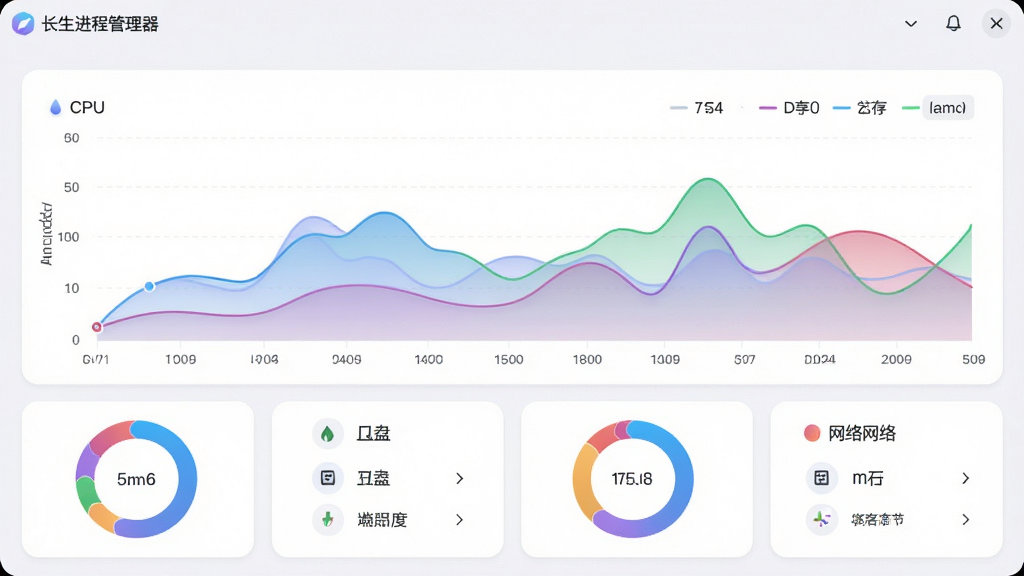Click the 网络网络 heading
Screen dimensions: 1024x576
pyautogui.click(x=862, y=433)
